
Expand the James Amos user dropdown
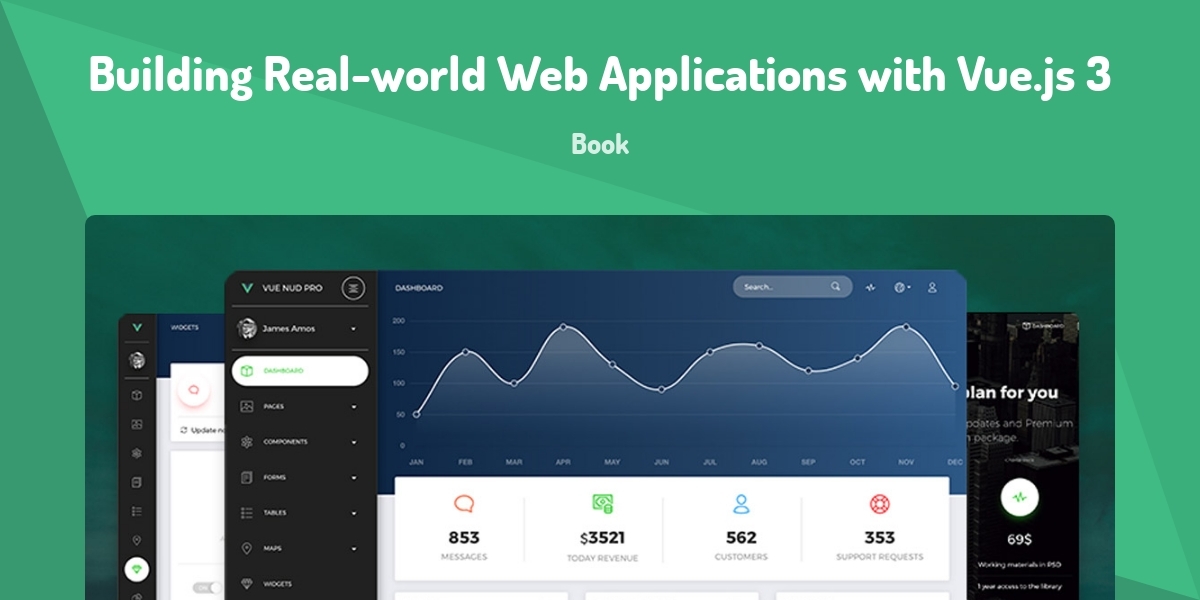[x=353, y=328]
